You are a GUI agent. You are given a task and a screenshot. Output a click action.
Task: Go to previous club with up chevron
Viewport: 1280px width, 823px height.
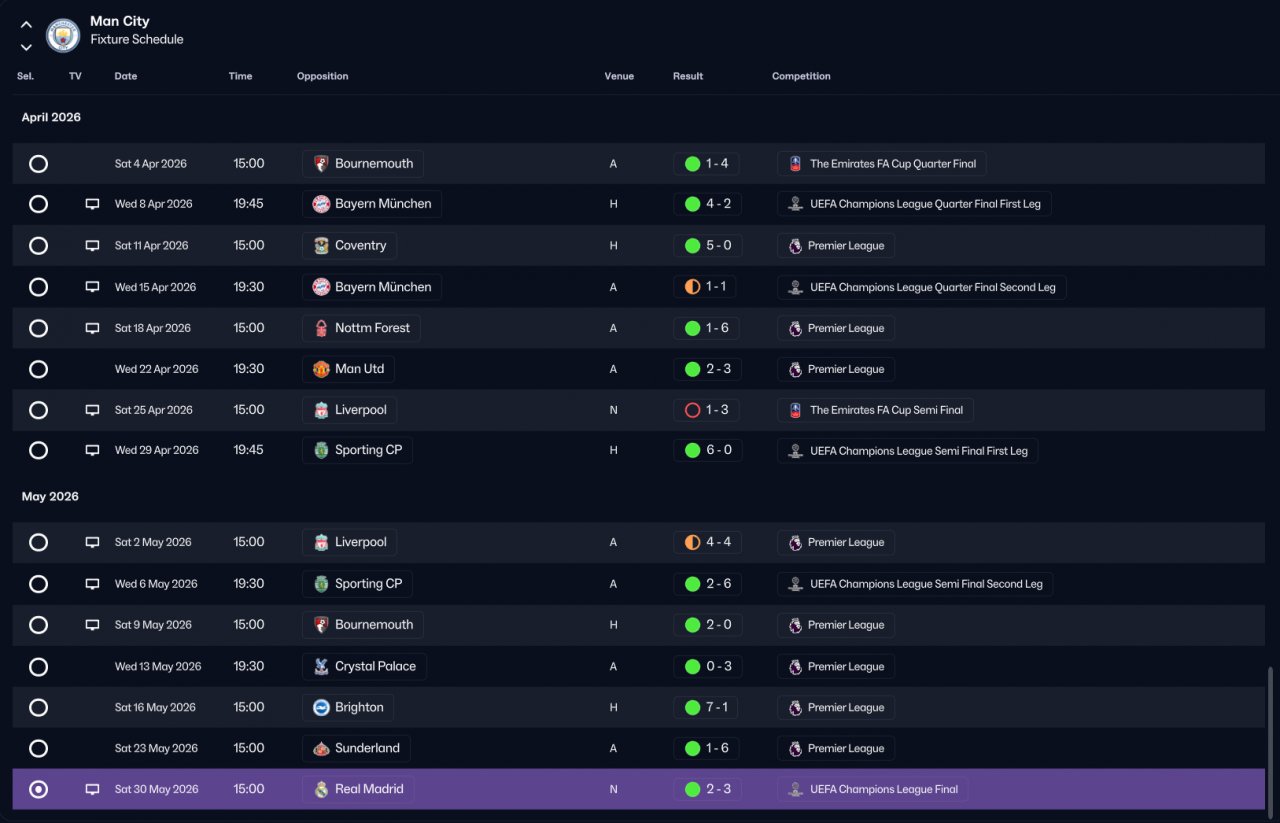(x=26, y=25)
